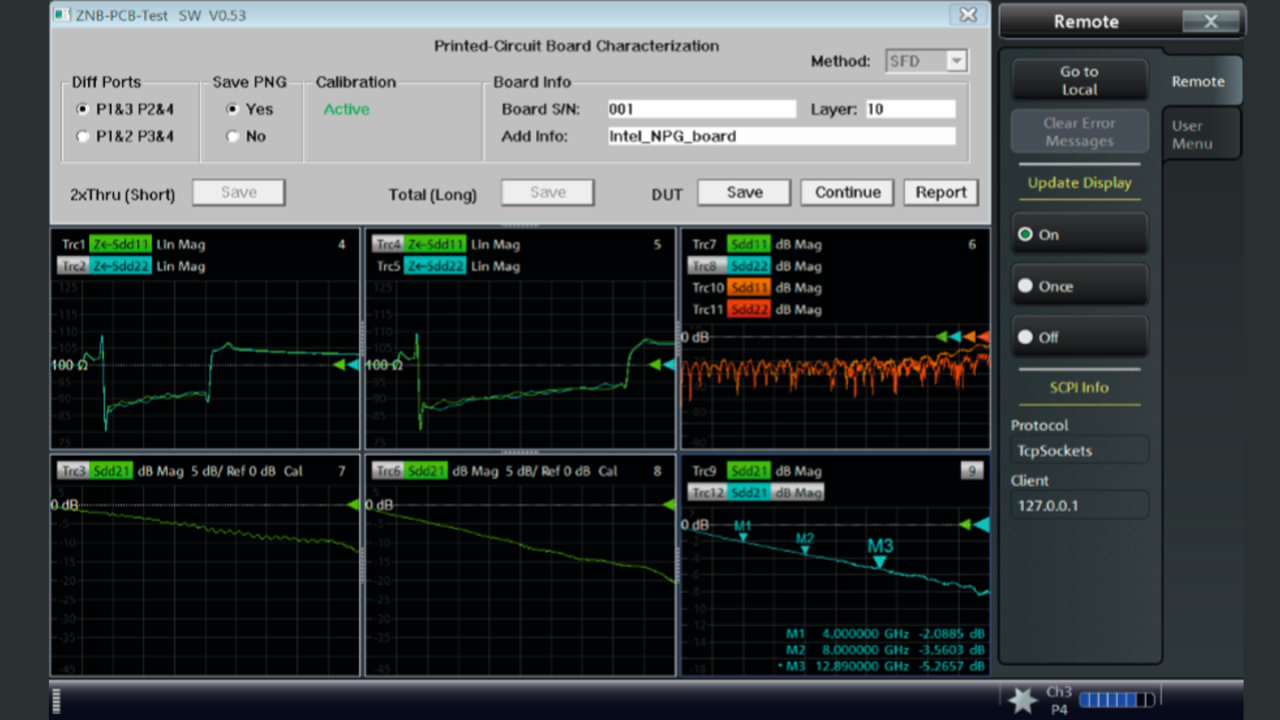Click the Board S/N input field
1280x720 pixels.
pyautogui.click(x=701, y=109)
